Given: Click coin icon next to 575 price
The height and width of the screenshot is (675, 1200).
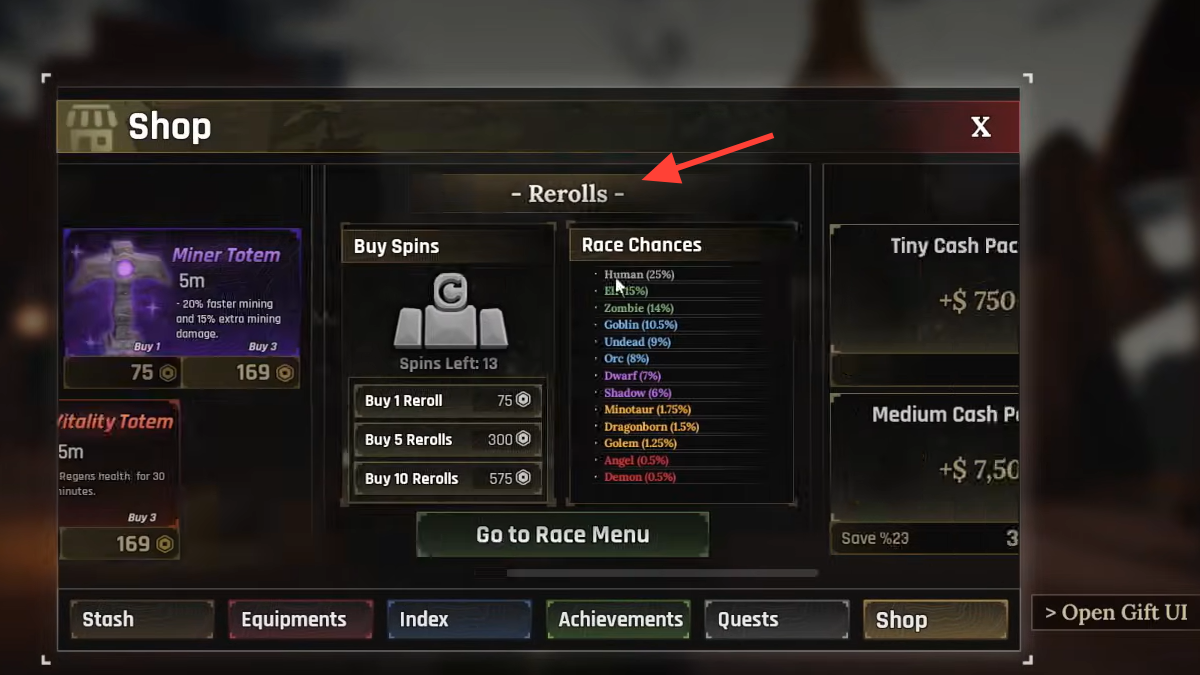Looking at the screenshot, I should (x=522, y=478).
